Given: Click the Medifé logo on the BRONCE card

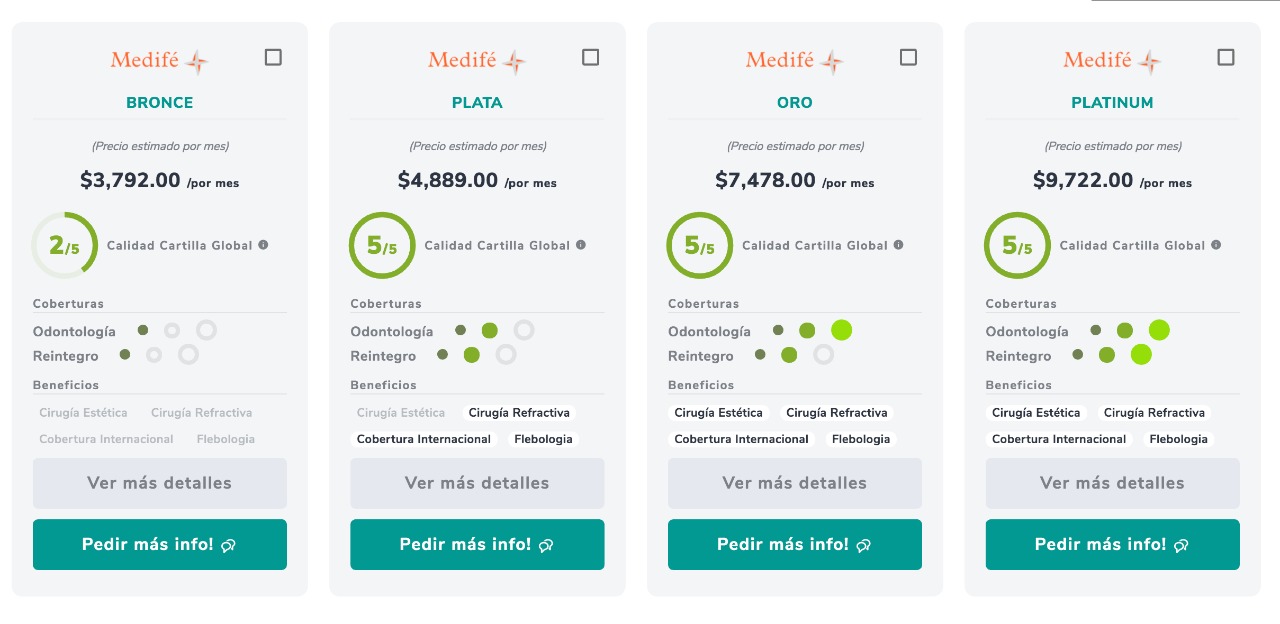Looking at the screenshot, I should (159, 60).
